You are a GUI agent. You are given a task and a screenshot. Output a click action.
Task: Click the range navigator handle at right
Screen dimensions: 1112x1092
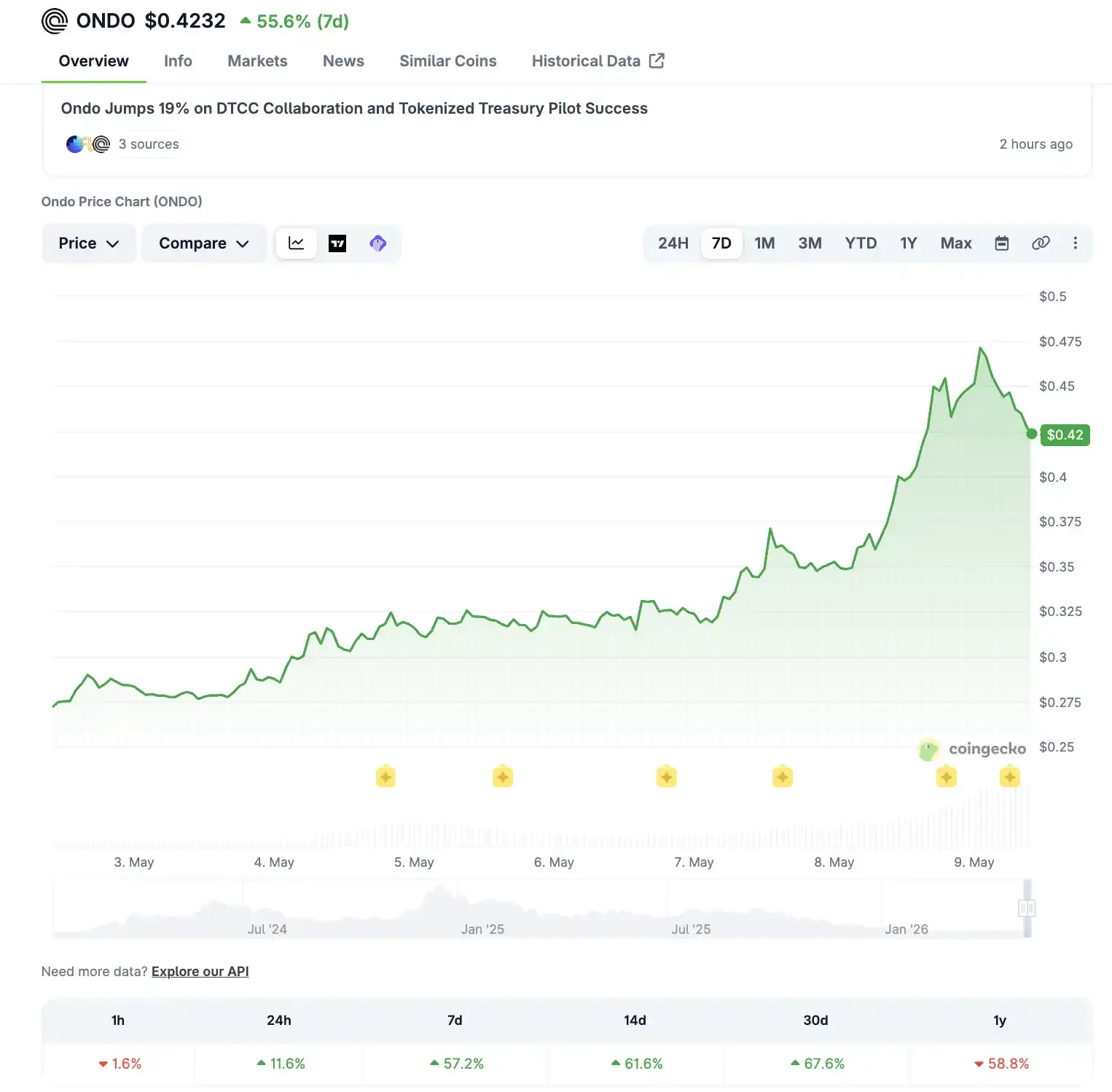point(1027,908)
